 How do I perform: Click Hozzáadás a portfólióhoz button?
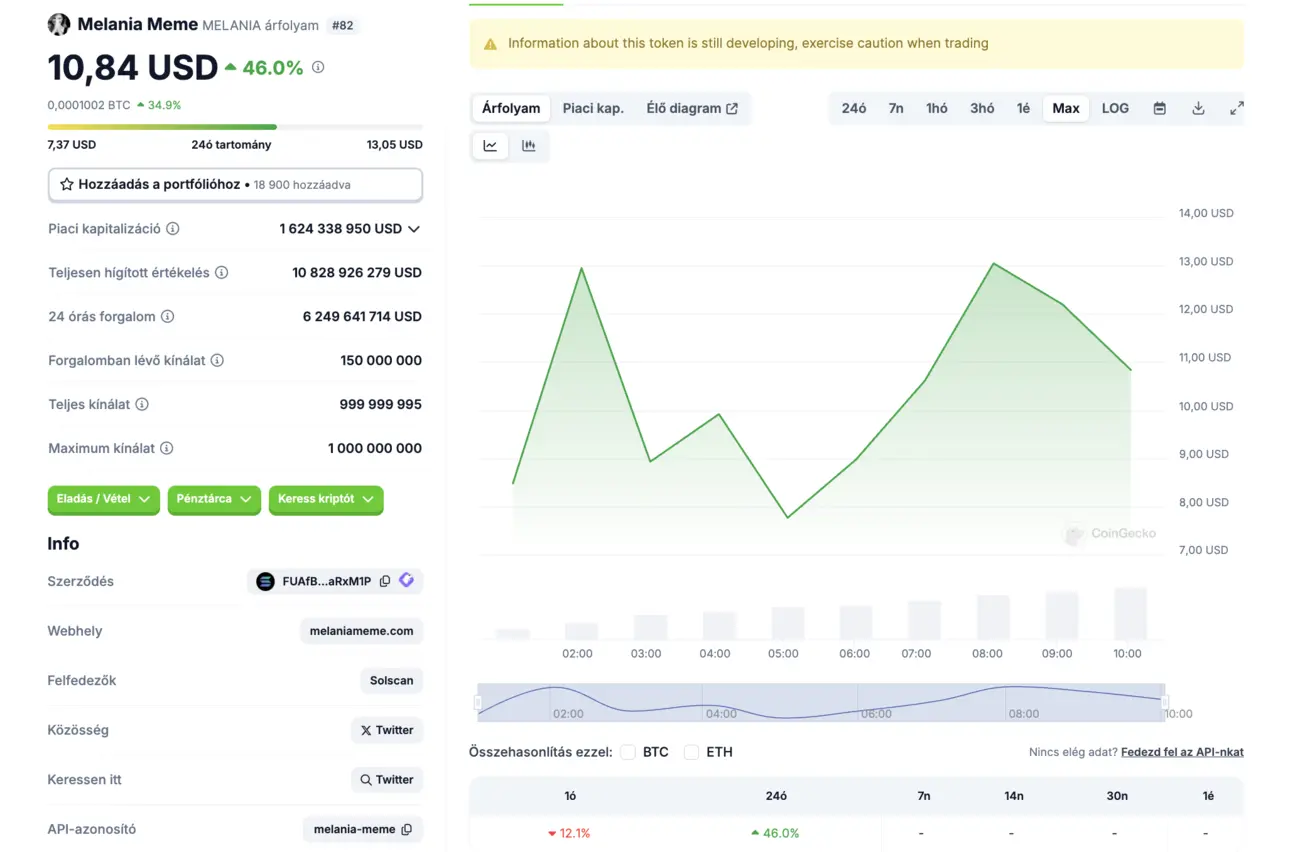tap(235, 185)
